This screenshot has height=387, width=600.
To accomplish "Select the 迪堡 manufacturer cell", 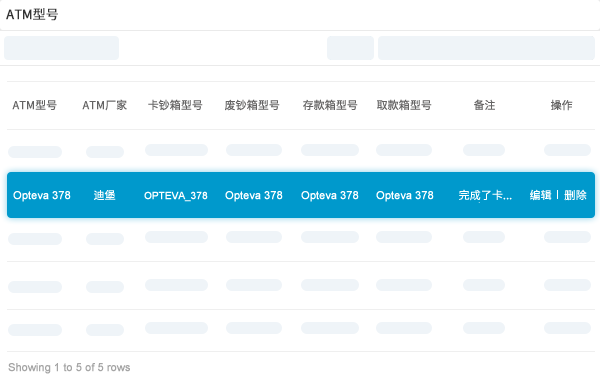I will click(x=104, y=195).
